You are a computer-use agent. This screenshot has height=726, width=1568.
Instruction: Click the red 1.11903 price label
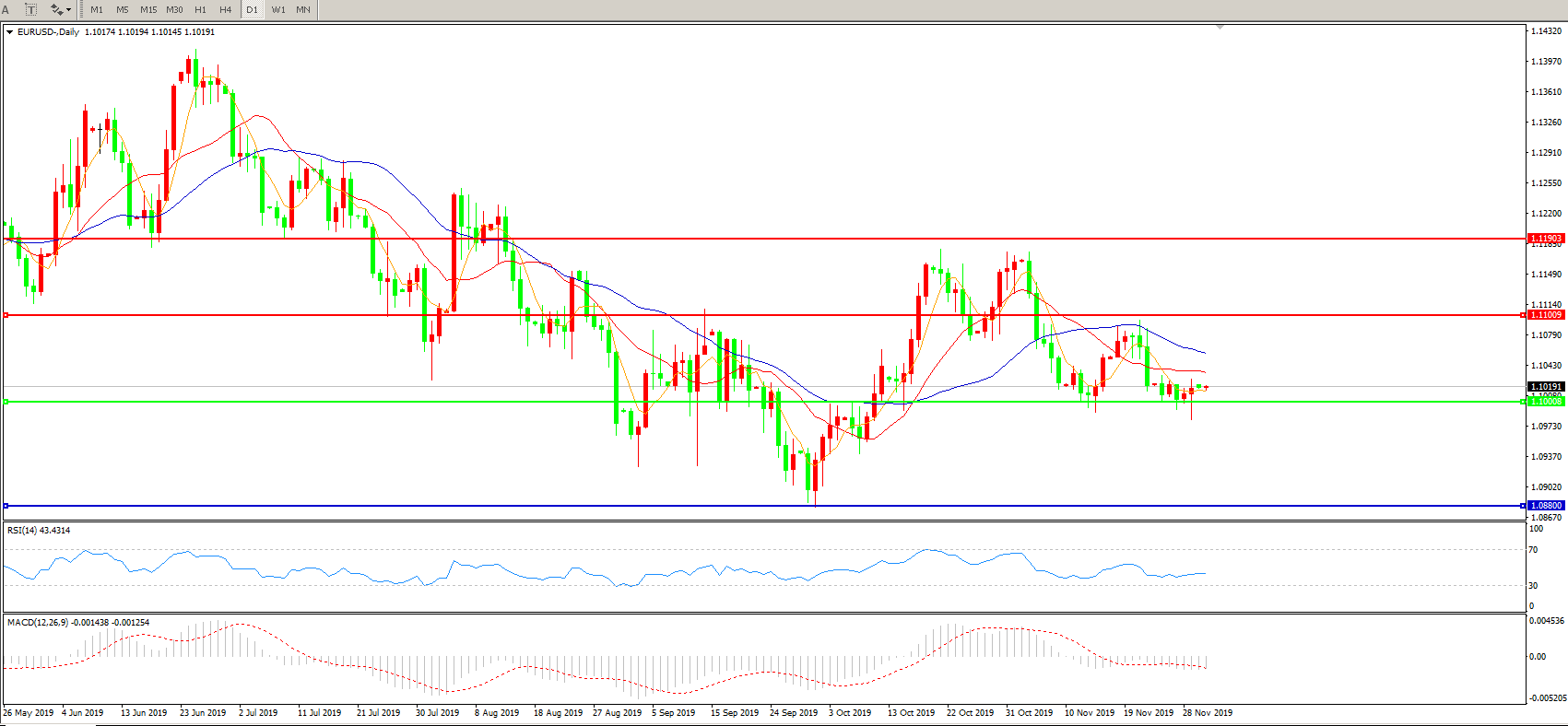point(1546,239)
